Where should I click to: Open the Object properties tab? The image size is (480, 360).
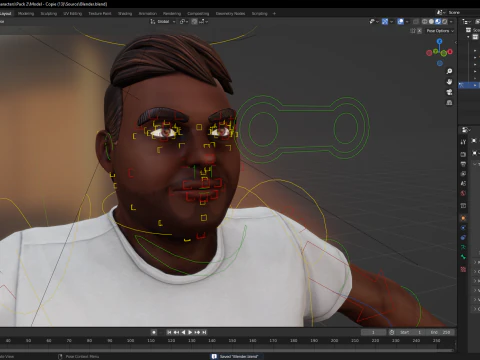point(463,218)
